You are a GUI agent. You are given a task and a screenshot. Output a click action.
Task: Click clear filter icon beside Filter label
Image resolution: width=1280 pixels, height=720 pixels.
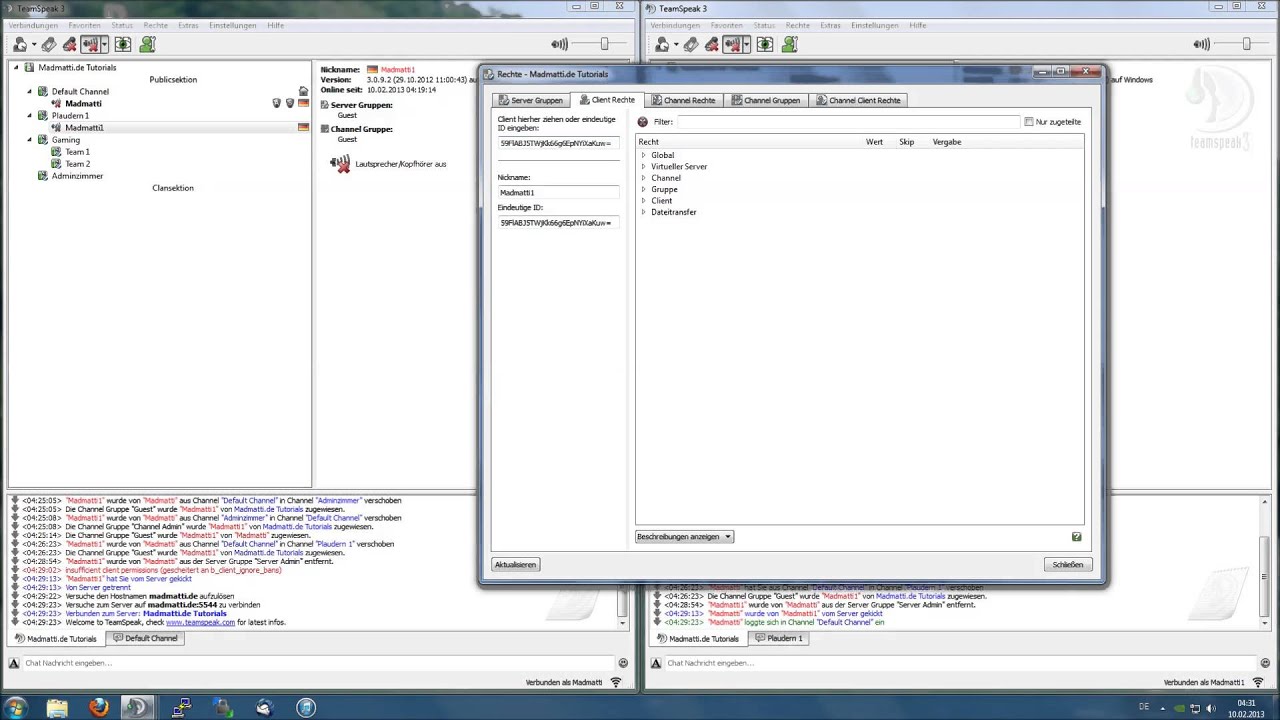point(643,122)
